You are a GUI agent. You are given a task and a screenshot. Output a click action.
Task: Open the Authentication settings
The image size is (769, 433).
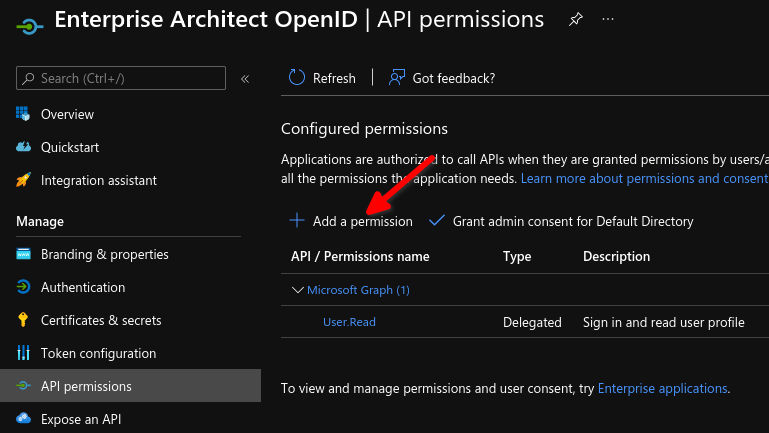click(x=83, y=287)
